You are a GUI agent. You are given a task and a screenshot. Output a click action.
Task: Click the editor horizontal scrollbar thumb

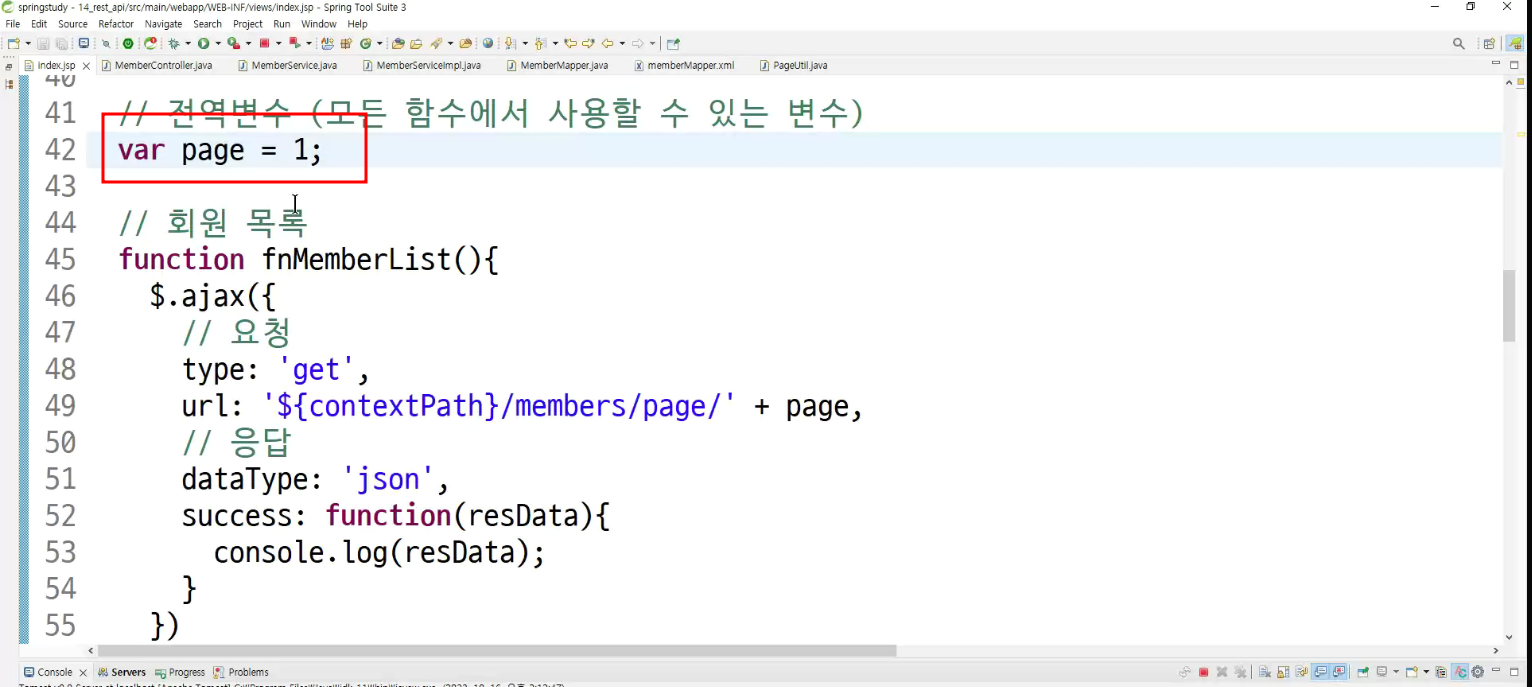tap(497, 650)
